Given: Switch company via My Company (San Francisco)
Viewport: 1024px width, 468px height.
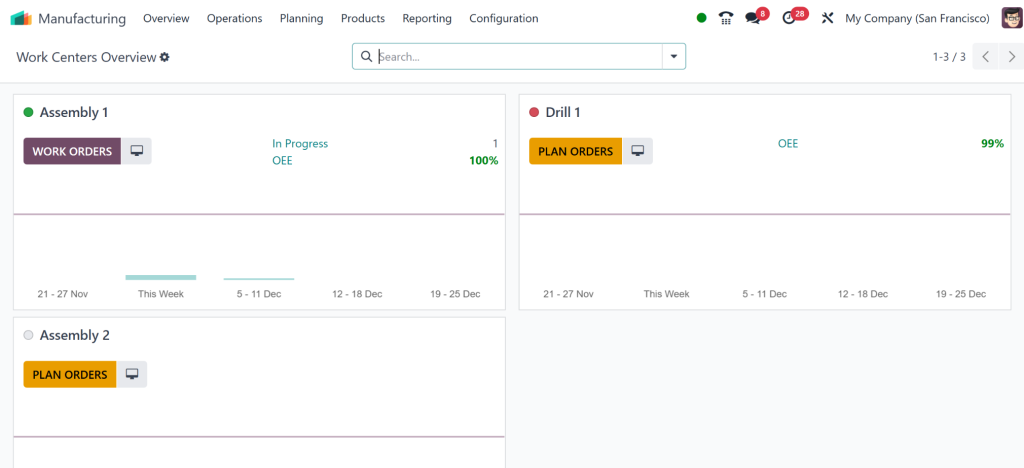Looking at the screenshot, I should pyautogui.click(x=918, y=18).
